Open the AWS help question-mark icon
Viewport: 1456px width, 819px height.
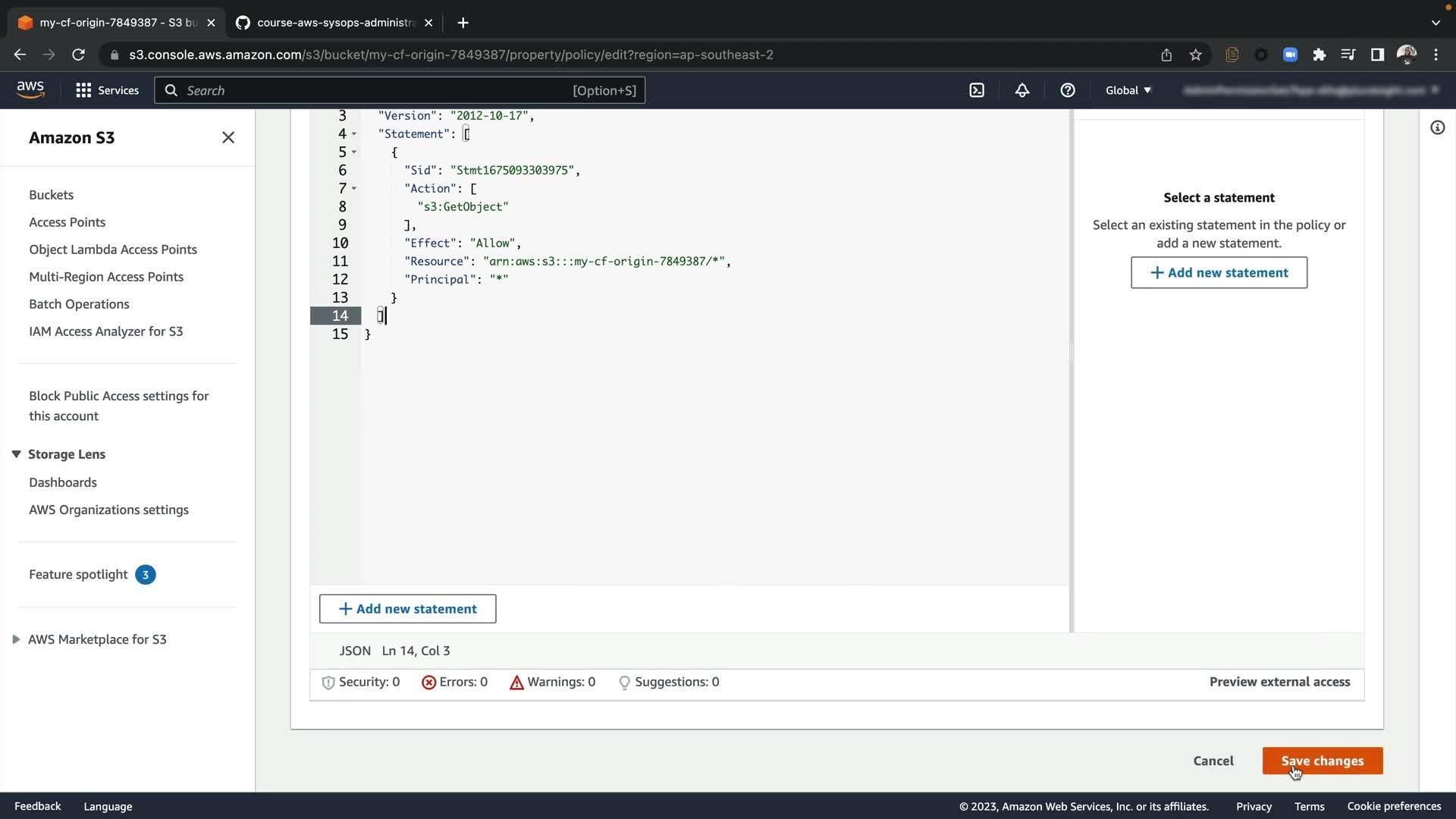[1068, 90]
